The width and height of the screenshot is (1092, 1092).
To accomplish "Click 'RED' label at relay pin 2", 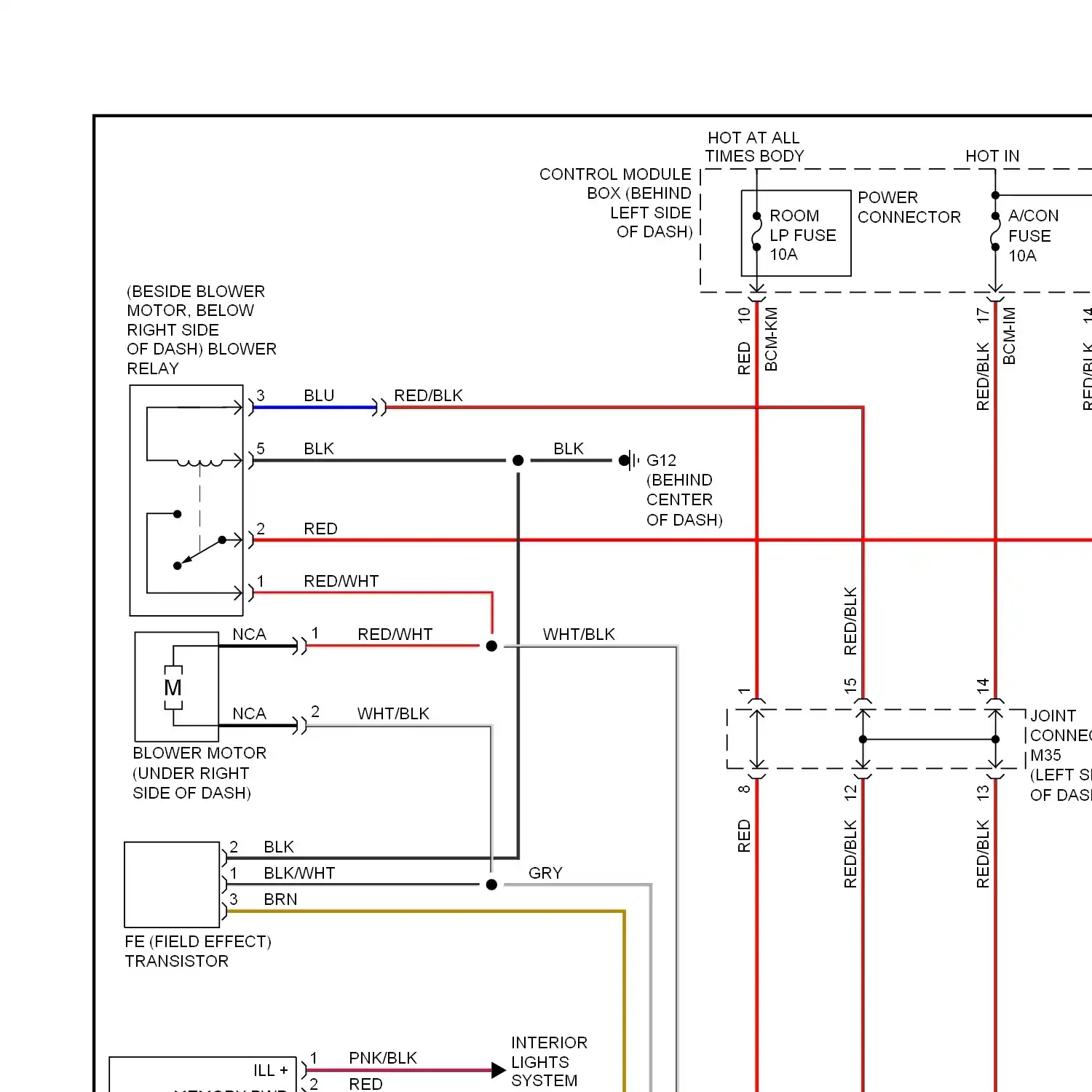I will click(320, 529).
